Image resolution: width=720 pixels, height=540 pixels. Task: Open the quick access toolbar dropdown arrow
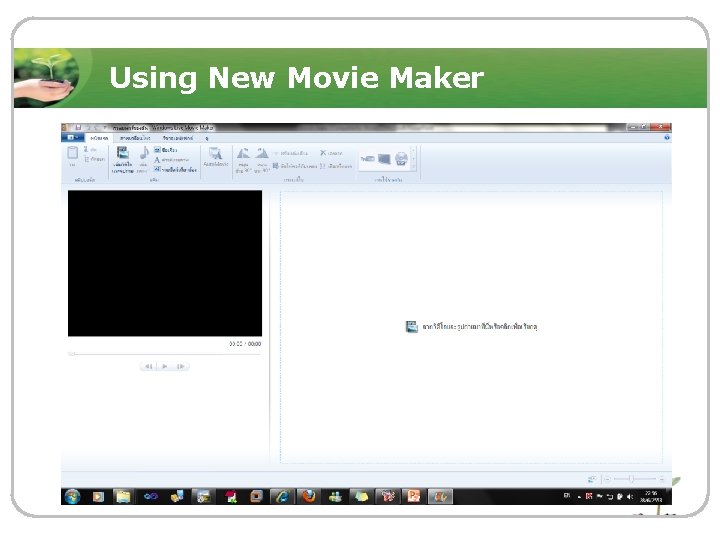click(x=105, y=127)
